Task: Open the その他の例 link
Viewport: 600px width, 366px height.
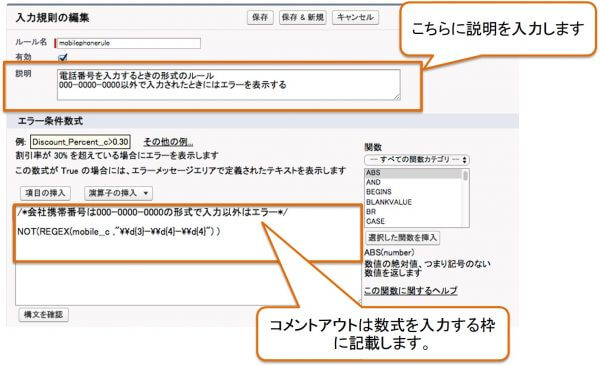Action: point(168,142)
